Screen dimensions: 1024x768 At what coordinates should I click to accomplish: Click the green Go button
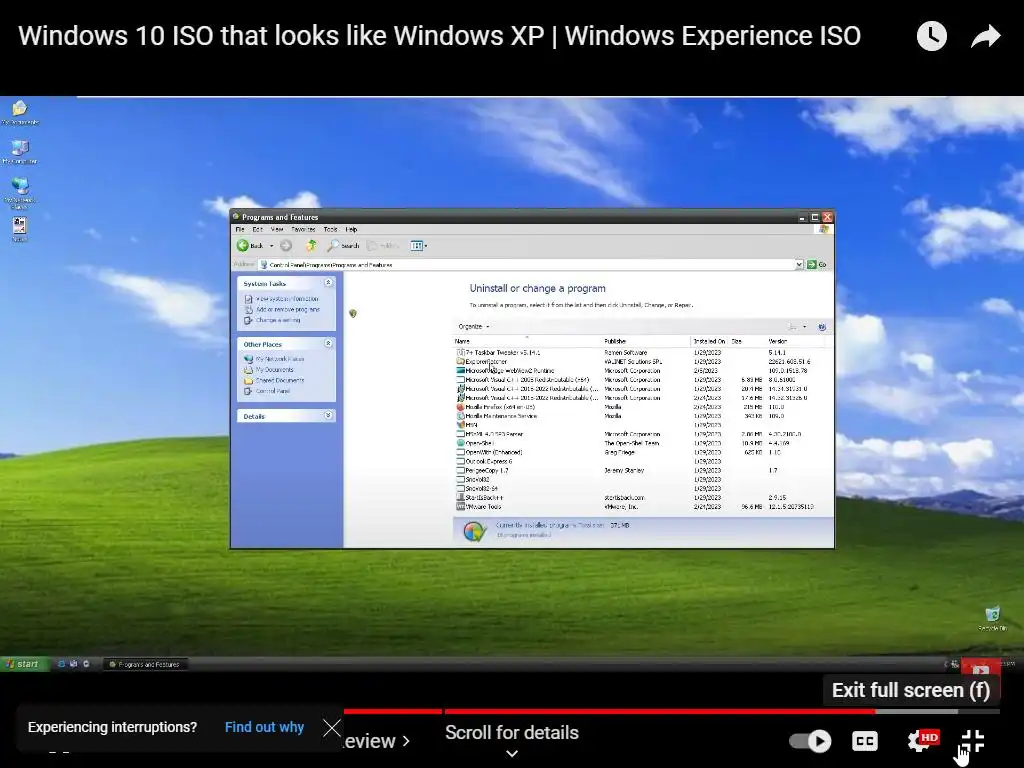tap(816, 264)
